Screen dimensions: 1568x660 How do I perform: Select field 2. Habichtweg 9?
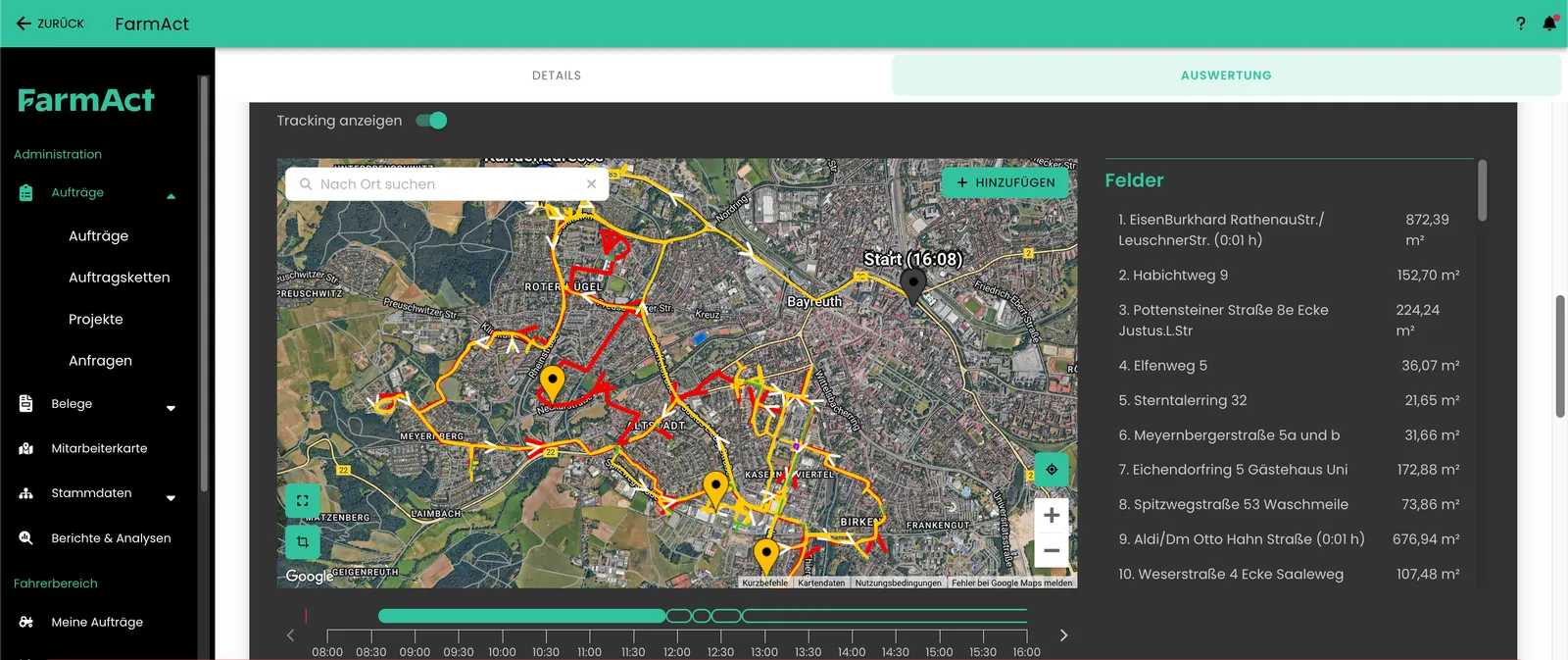(x=1289, y=276)
